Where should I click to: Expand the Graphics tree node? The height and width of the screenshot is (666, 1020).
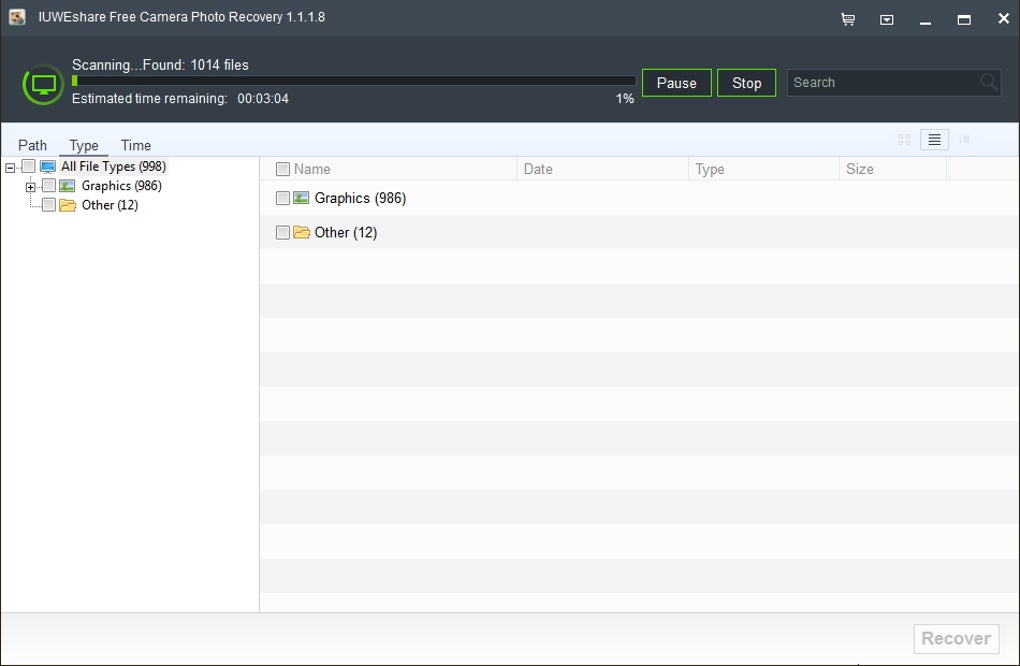(31, 187)
